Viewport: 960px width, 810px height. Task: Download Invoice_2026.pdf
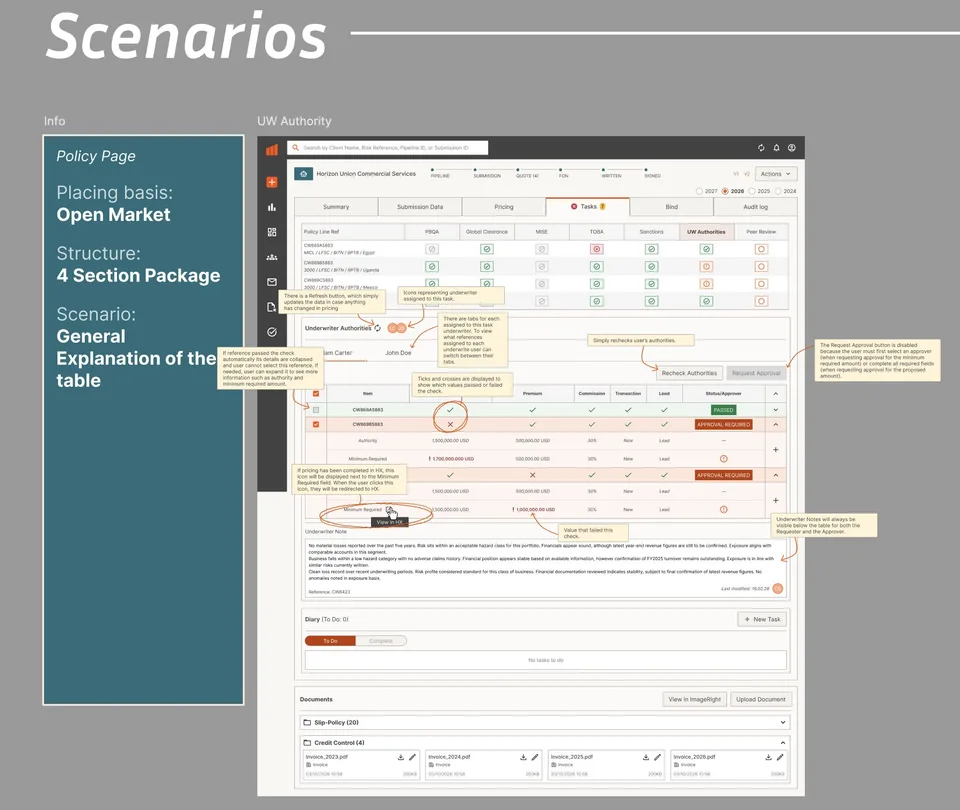pyautogui.click(x=768, y=757)
